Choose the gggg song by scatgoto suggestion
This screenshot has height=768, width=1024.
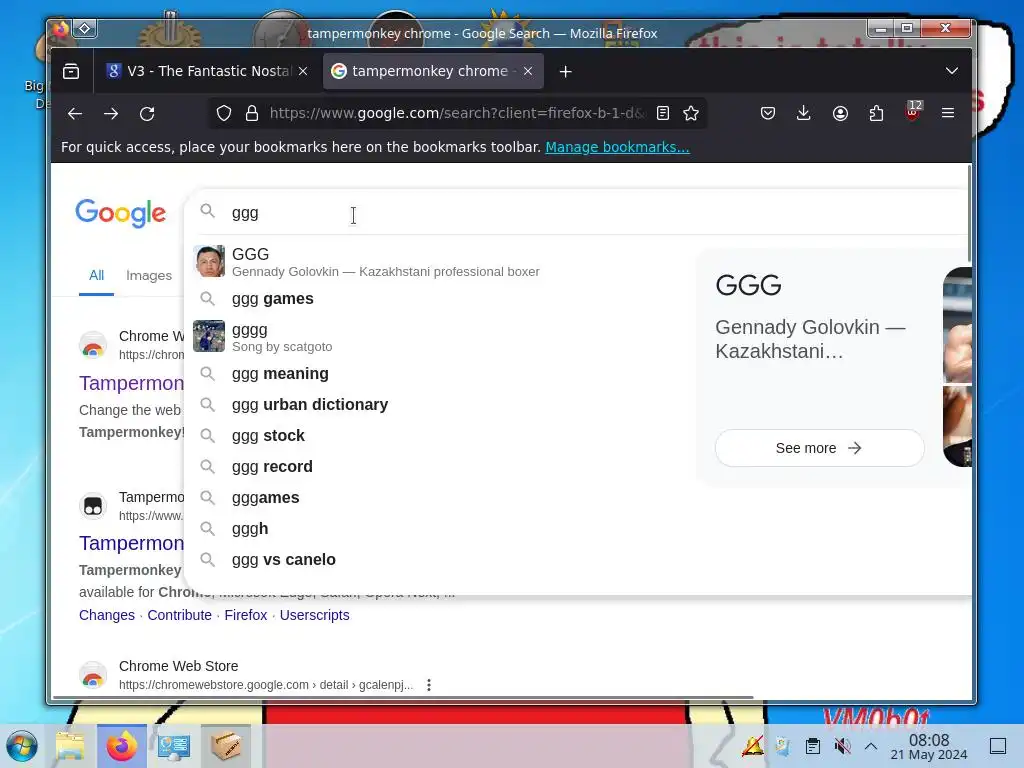[x=438, y=337]
